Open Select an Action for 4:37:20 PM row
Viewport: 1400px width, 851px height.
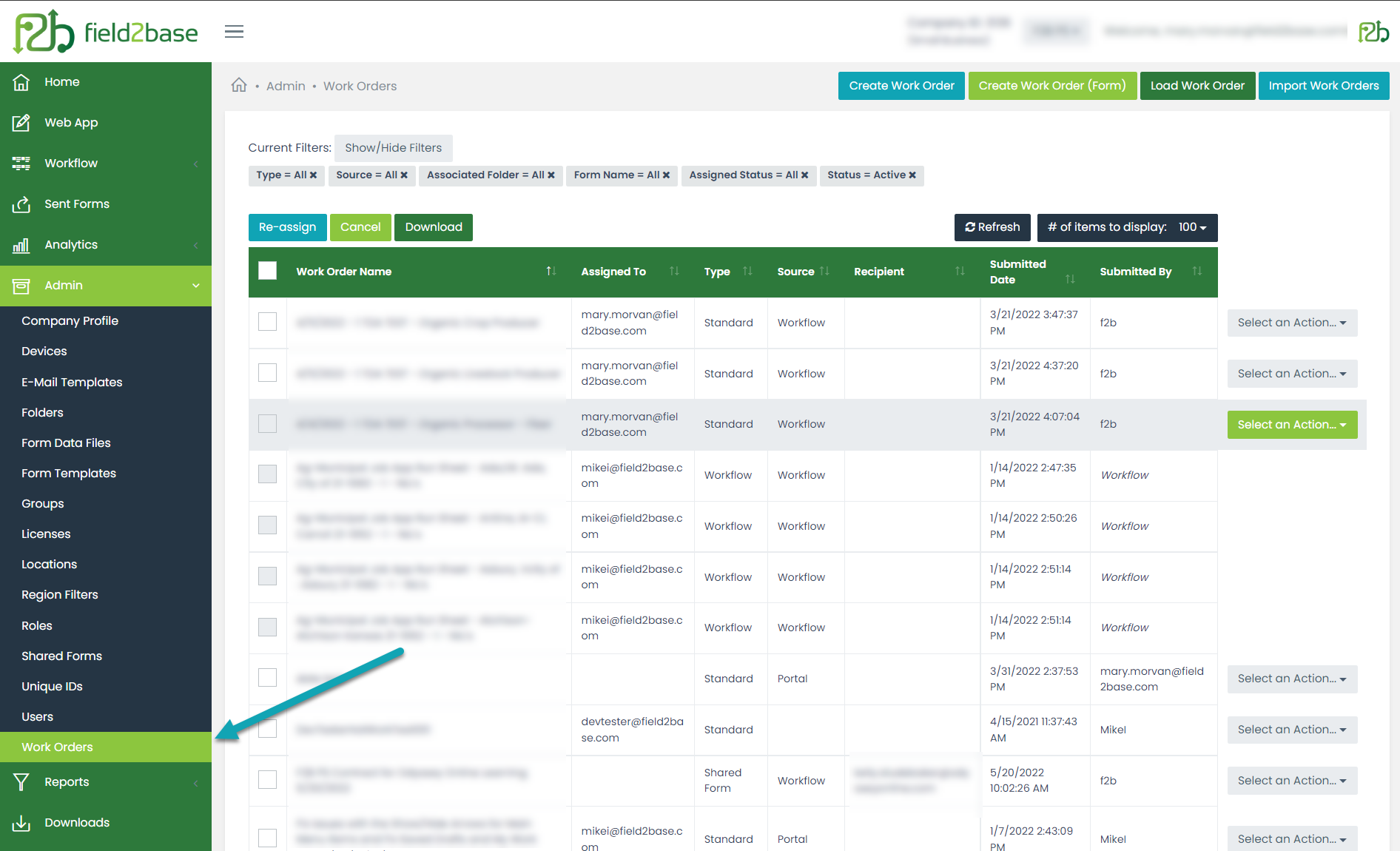(1292, 374)
